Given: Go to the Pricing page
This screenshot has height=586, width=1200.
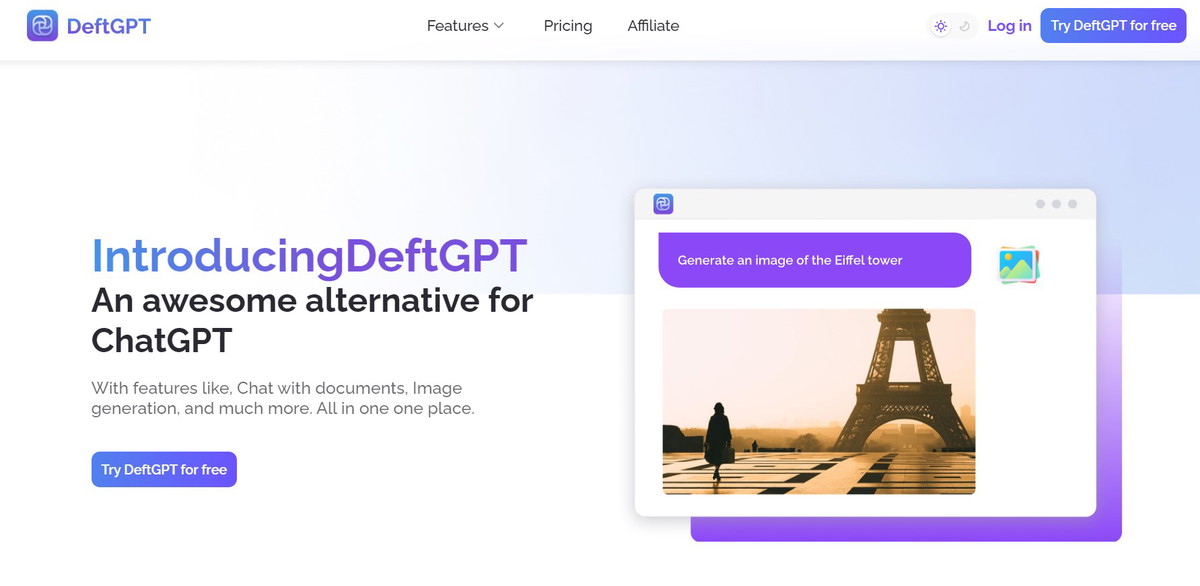Looking at the screenshot, I should (x=568, y=26).
